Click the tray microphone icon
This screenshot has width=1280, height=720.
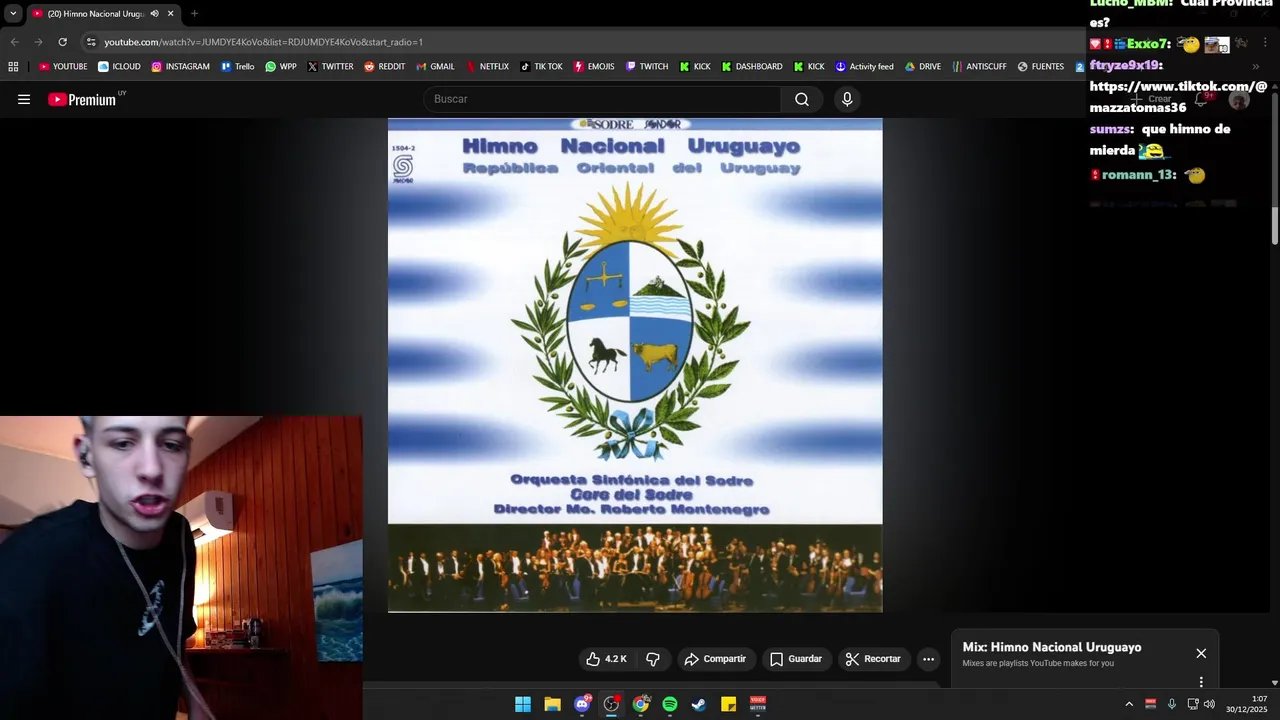[x=1172, y=704]
